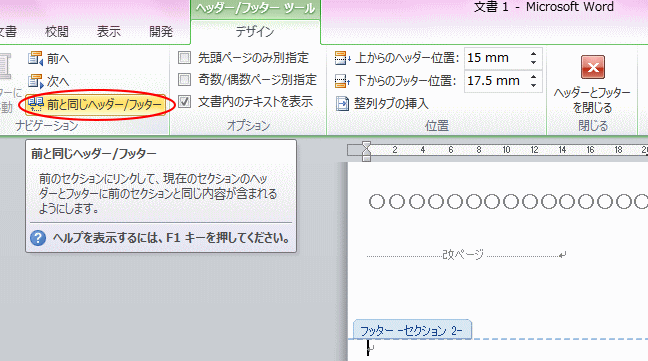Click the 前へ (Previous) navigation icon
This screenshot has width=648, height=361.
click(36, 58)
